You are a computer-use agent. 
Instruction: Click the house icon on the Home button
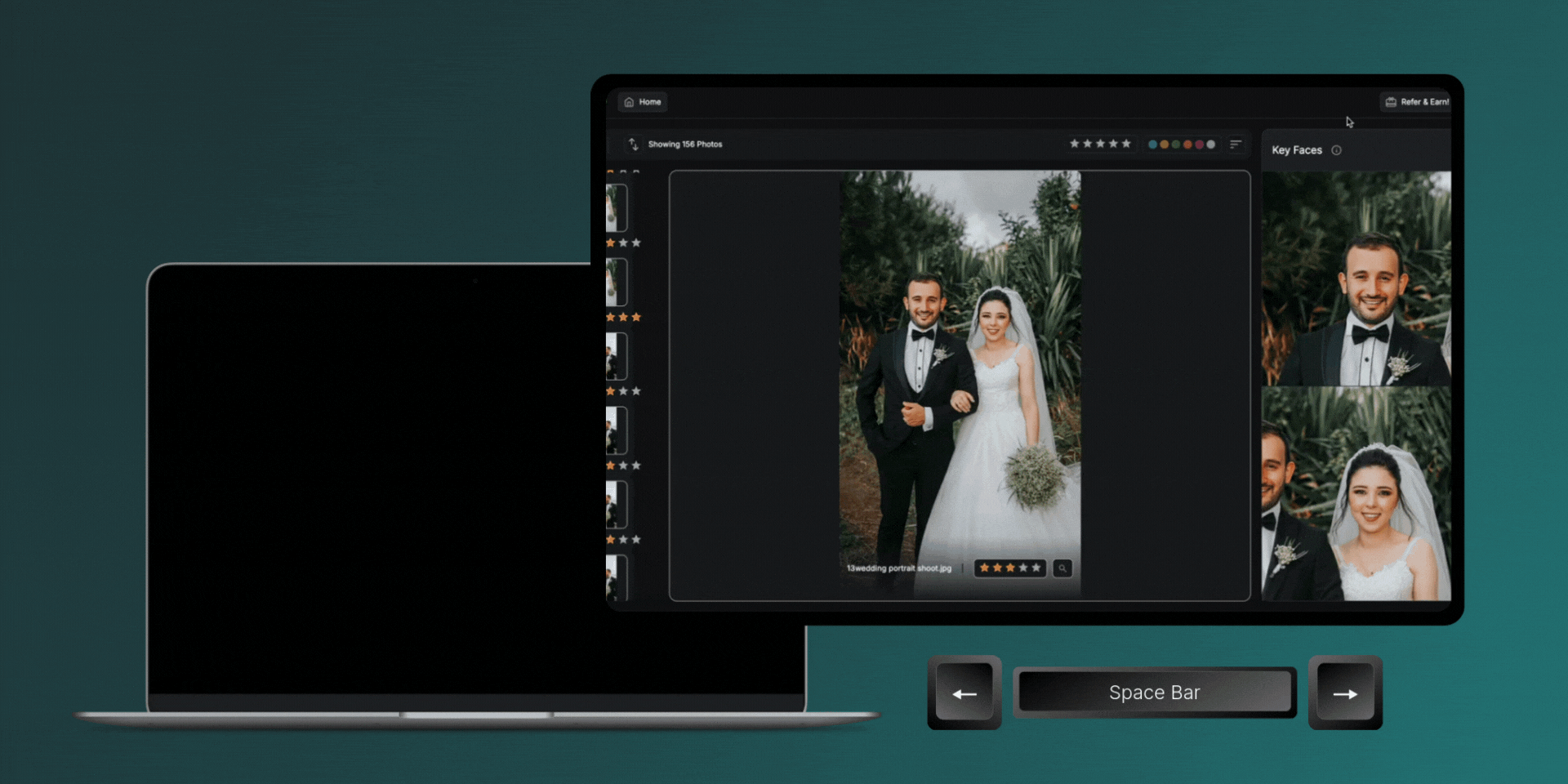[x=628, y=102]
